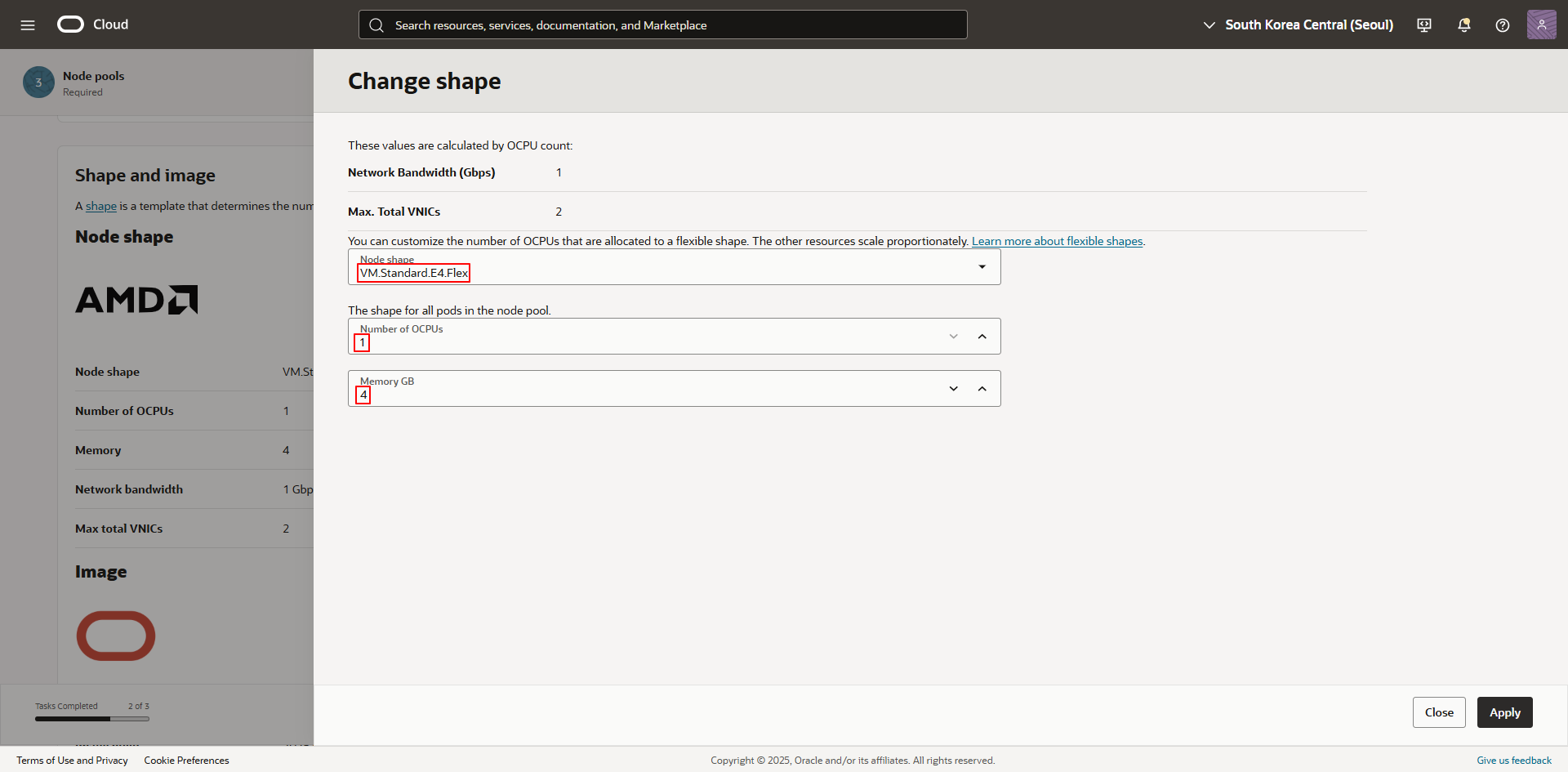Open the hamburger navigation menu
1568x772 pixels.
tap(28, 25)
